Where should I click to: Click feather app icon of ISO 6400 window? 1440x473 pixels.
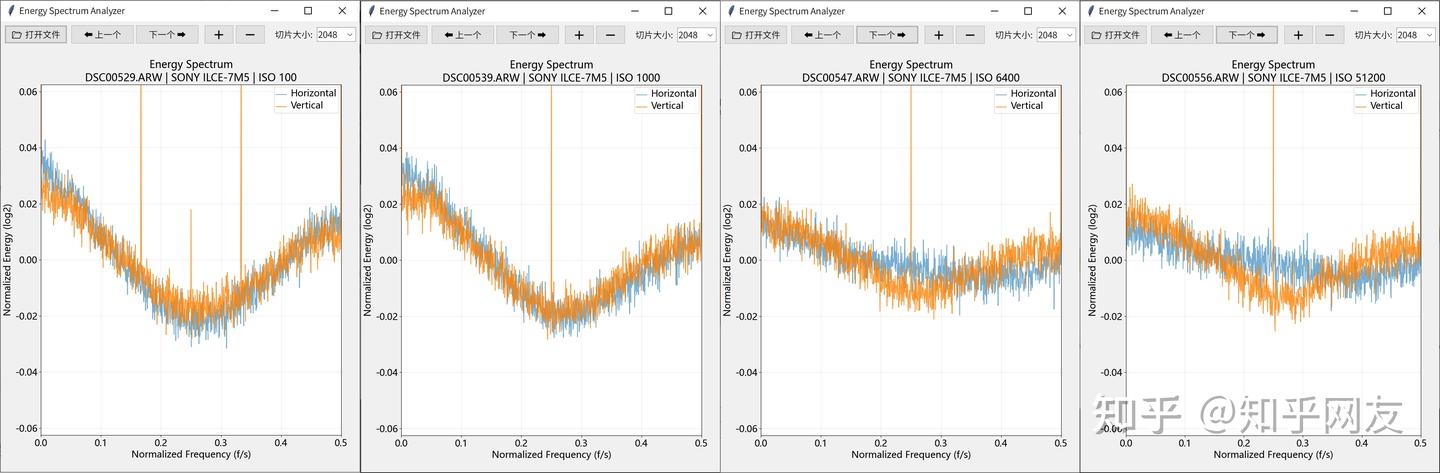(731, 11)
